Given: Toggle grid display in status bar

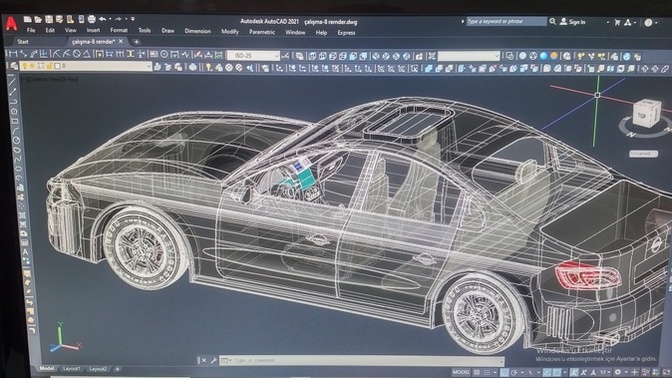Looking at the screenshot, I should (x=477, y=372).
